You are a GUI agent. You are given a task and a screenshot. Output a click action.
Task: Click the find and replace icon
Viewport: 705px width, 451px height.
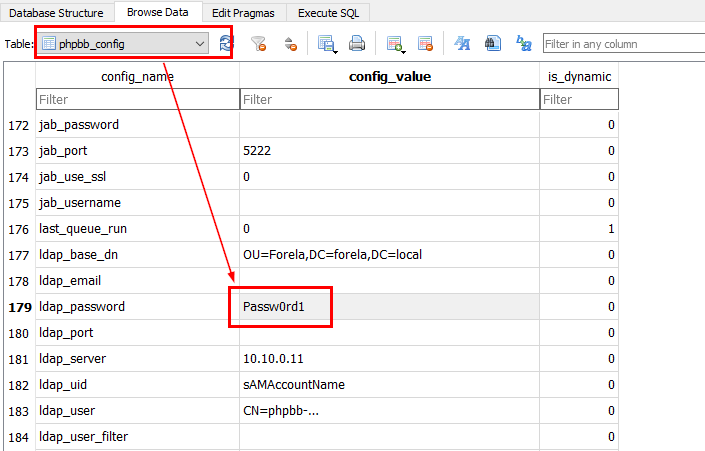pyautogui.click(x=523, y=44)
